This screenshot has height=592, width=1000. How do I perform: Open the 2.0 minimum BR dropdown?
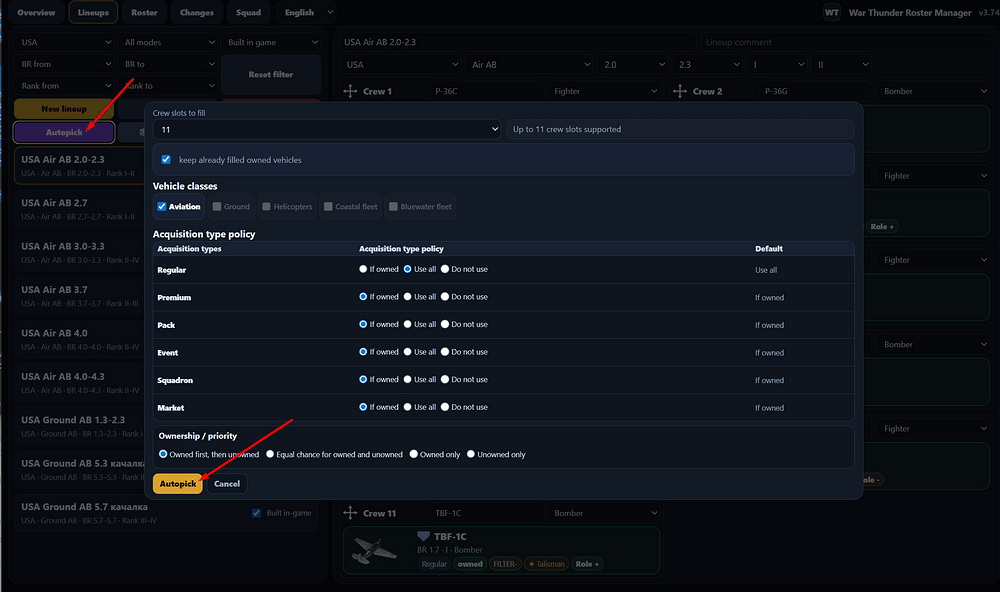[633, 64]
